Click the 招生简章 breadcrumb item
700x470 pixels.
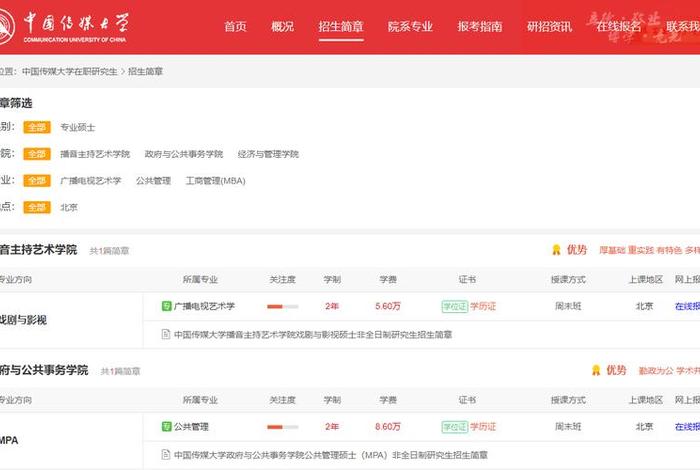click(x=146, y=71)
